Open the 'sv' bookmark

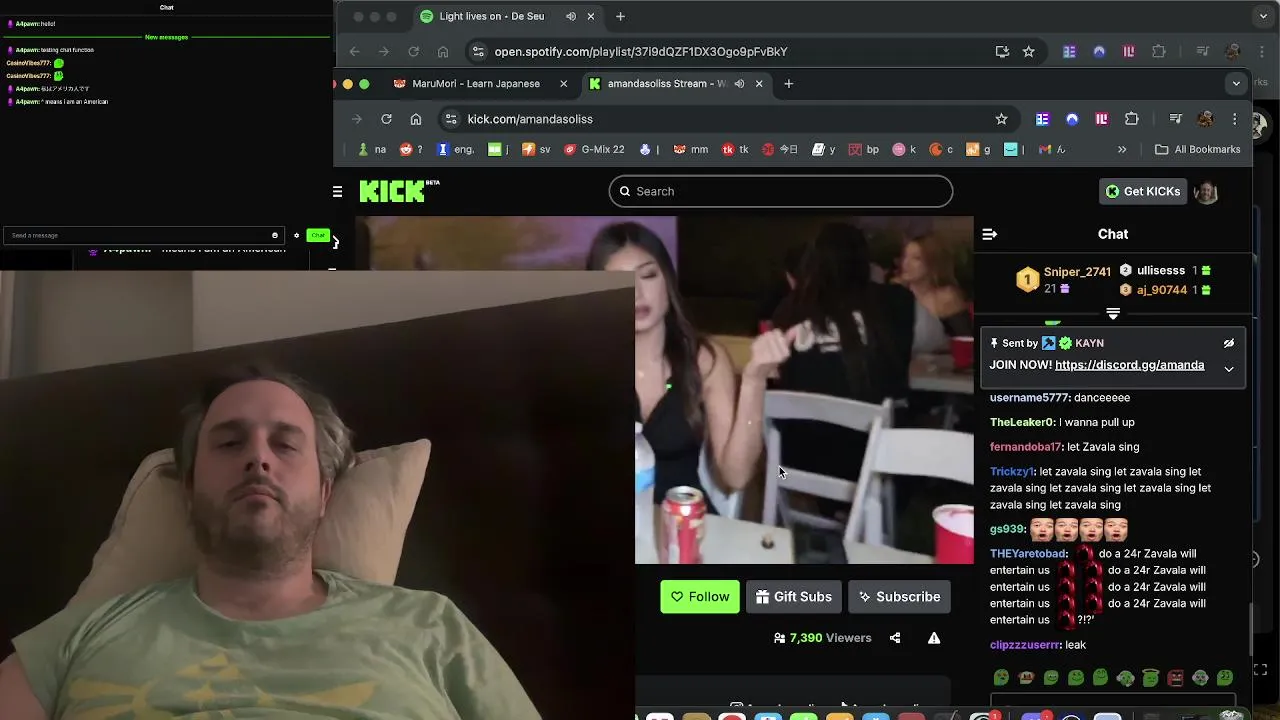[537, 150]
